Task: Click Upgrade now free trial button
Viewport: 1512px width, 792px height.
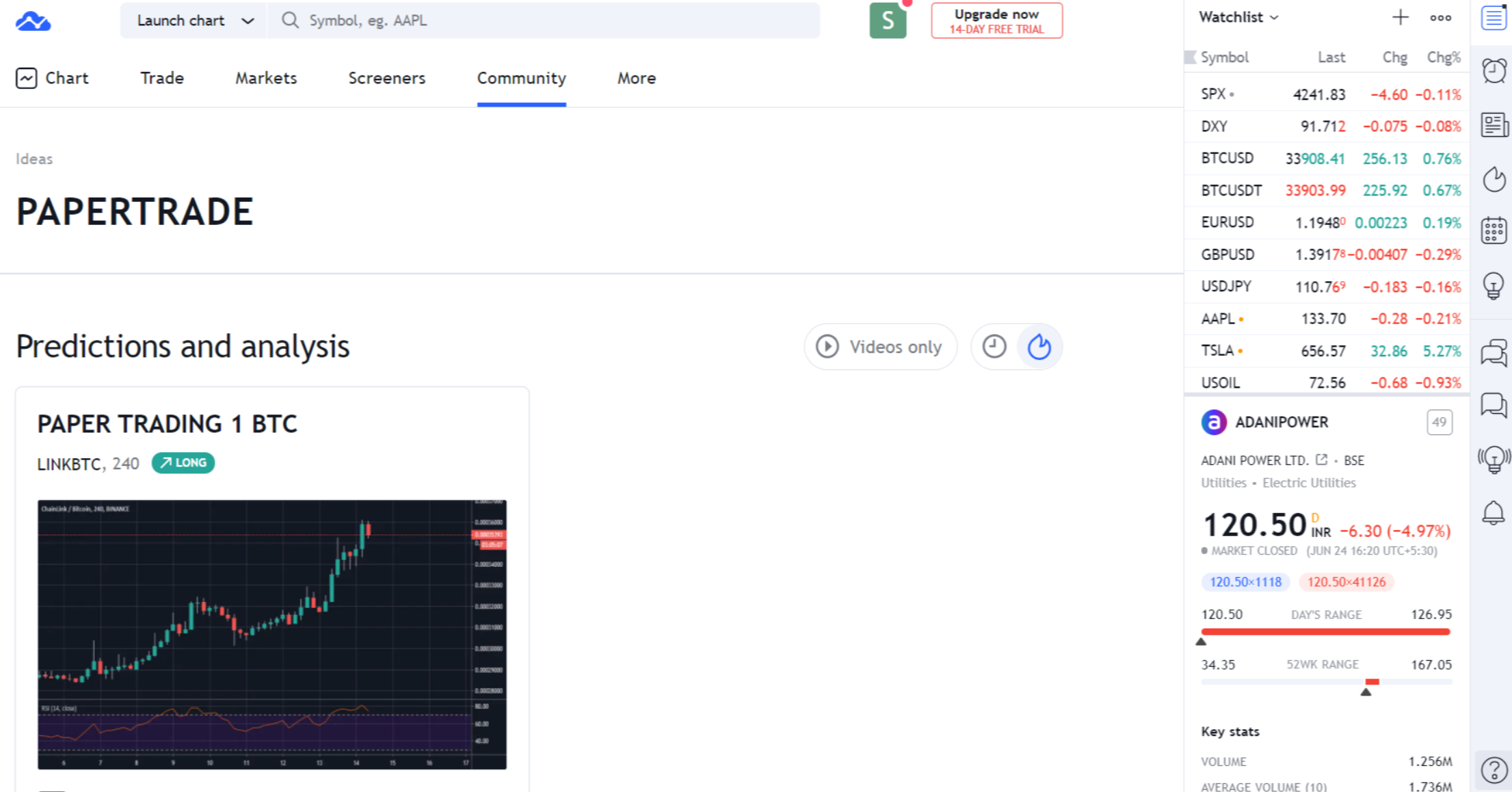Action: tap(997, 20)
